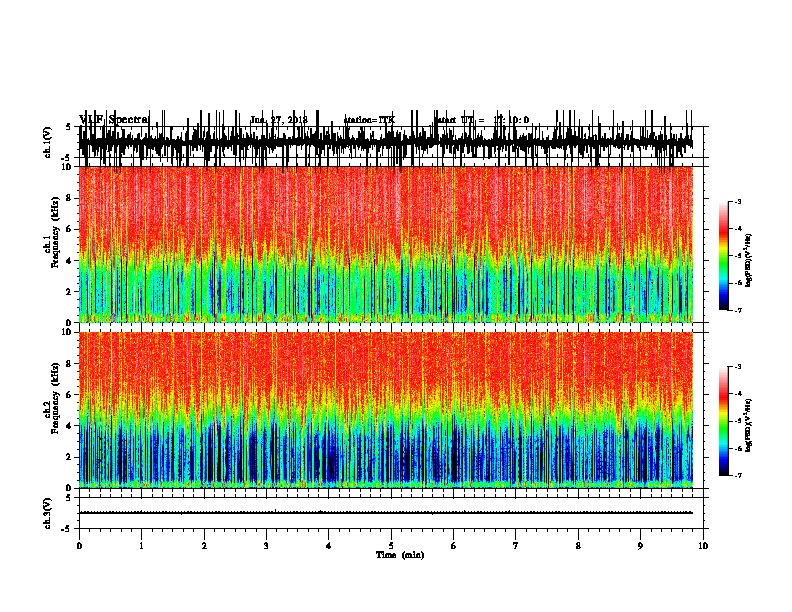Click the time axis tick label '0'
Image resolution: width=792 pixels, height=612 pixels.
79,546
